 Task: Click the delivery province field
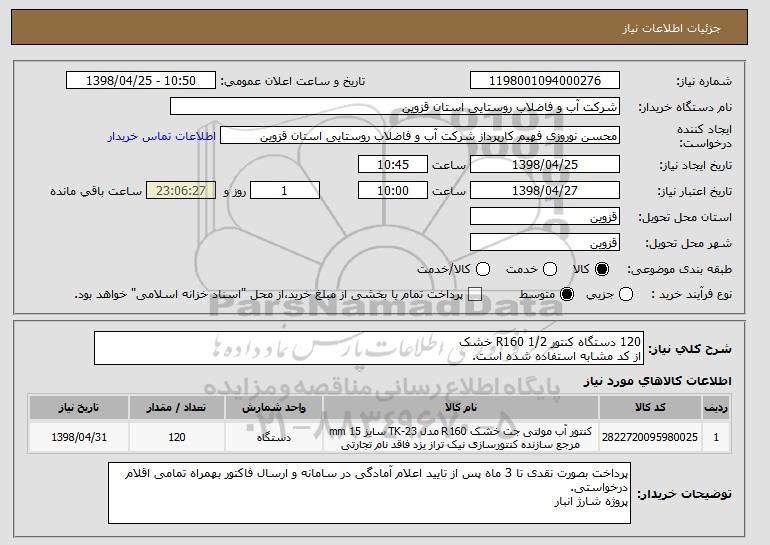pos(545,217)
